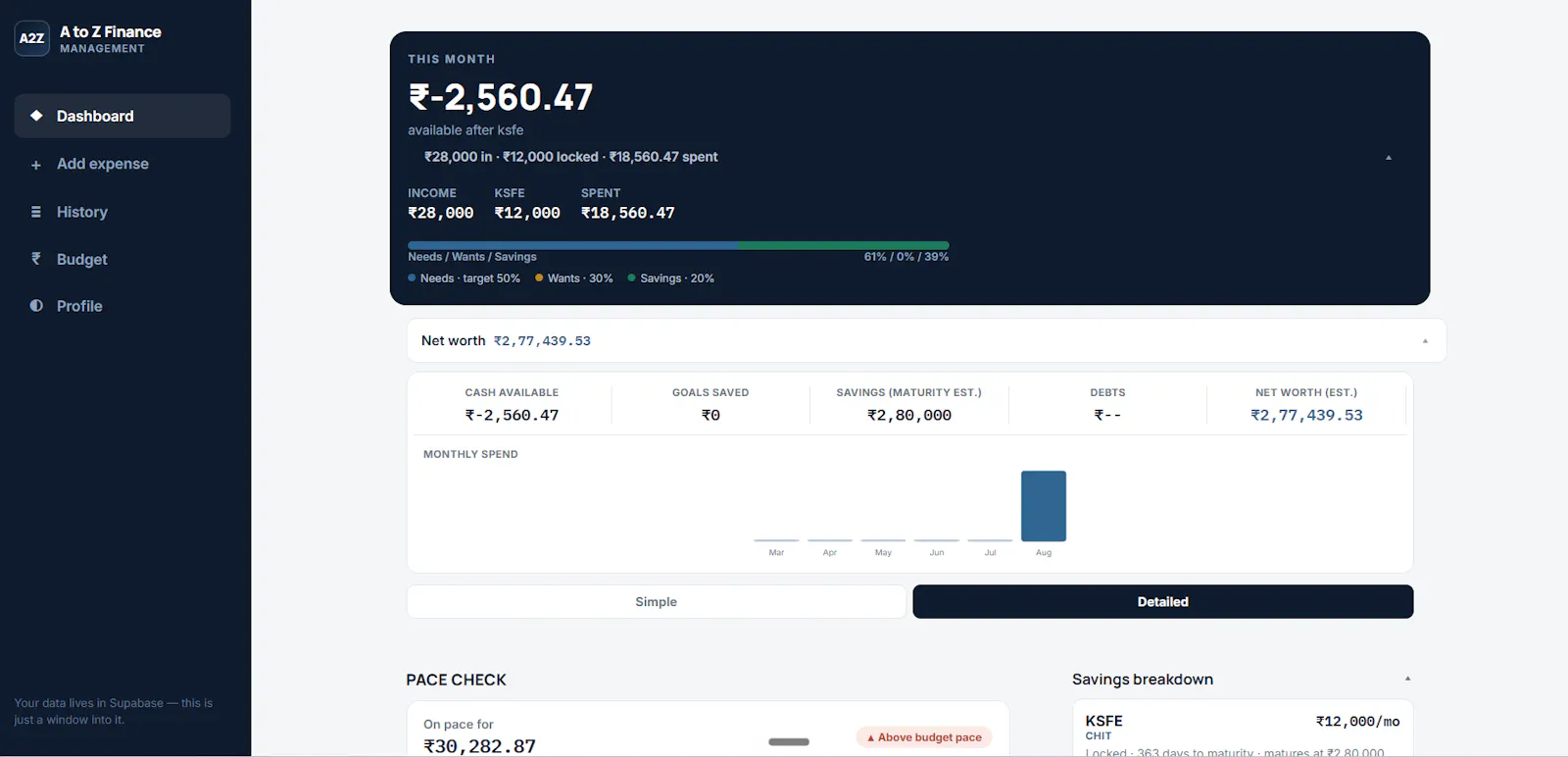This screenshot has height=757, width=1568.
Task: Click the ₹30,282.87 pace amount
Action: click(479, 746)
